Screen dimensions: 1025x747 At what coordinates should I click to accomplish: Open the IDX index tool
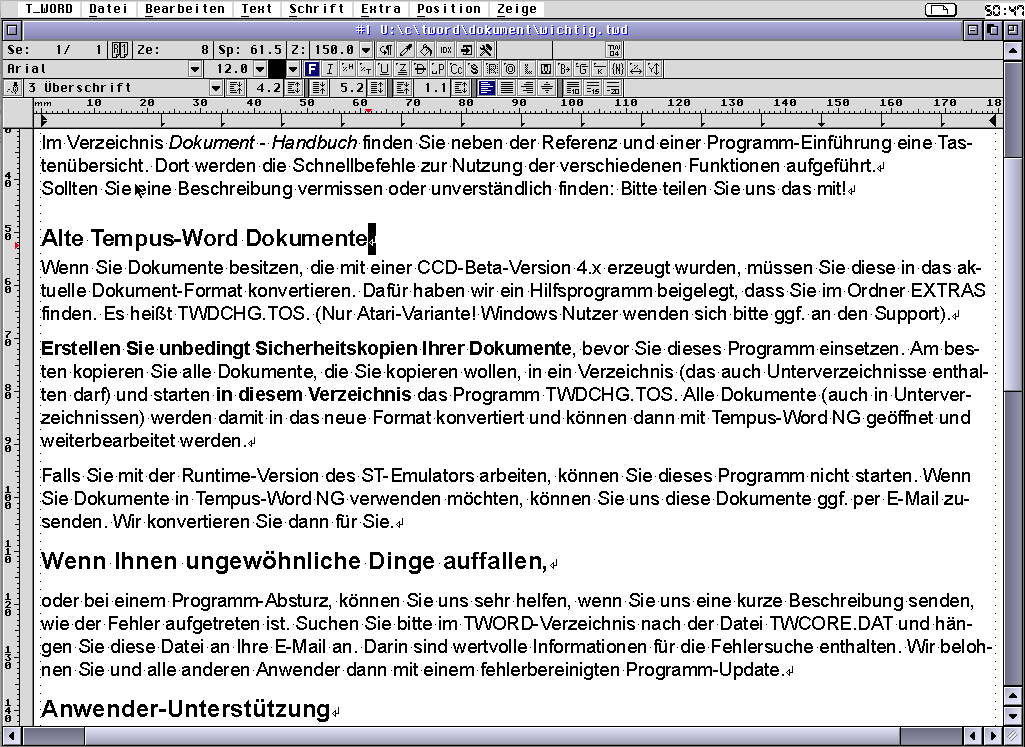446,49
